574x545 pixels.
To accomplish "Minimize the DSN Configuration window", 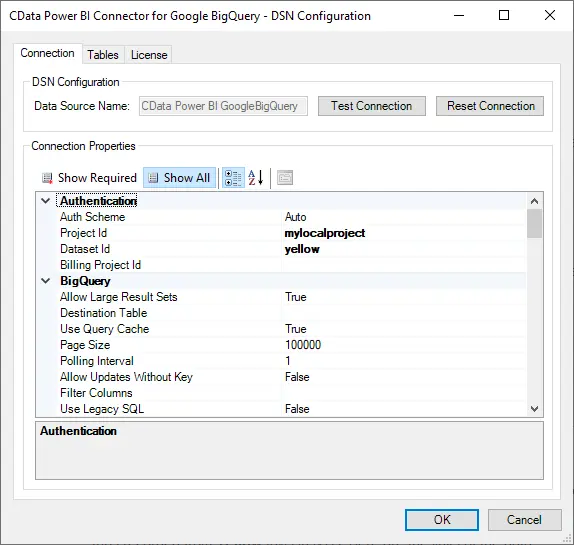I will tap(459, 15).
